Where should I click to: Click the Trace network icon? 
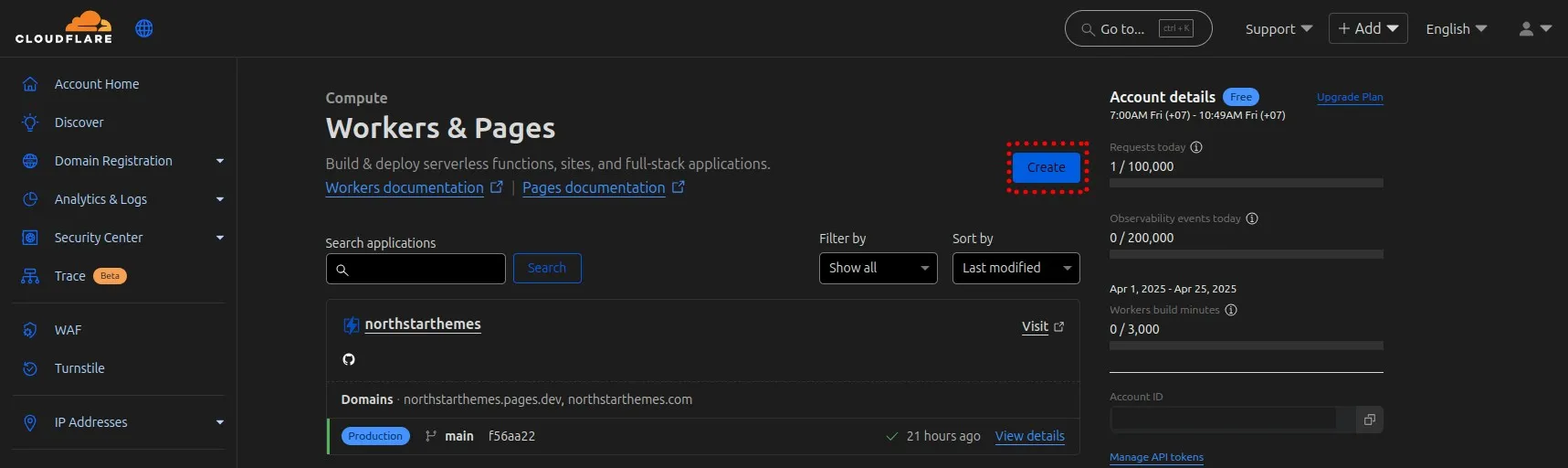[x=30, y=276]
